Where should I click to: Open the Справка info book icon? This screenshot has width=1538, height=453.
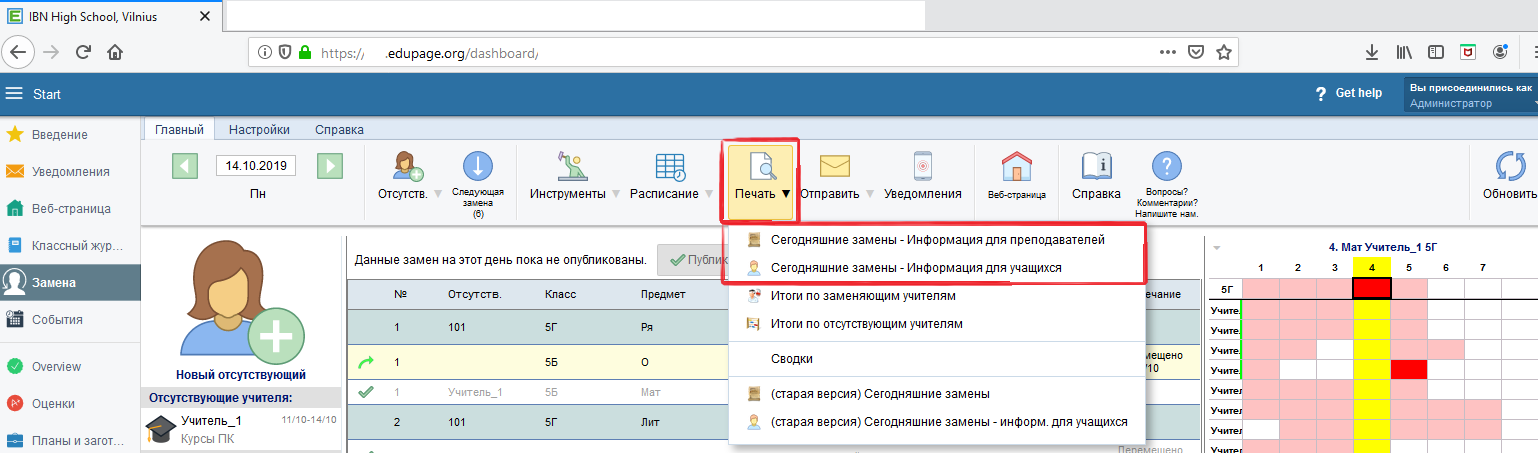click(x=1096, y=167)
